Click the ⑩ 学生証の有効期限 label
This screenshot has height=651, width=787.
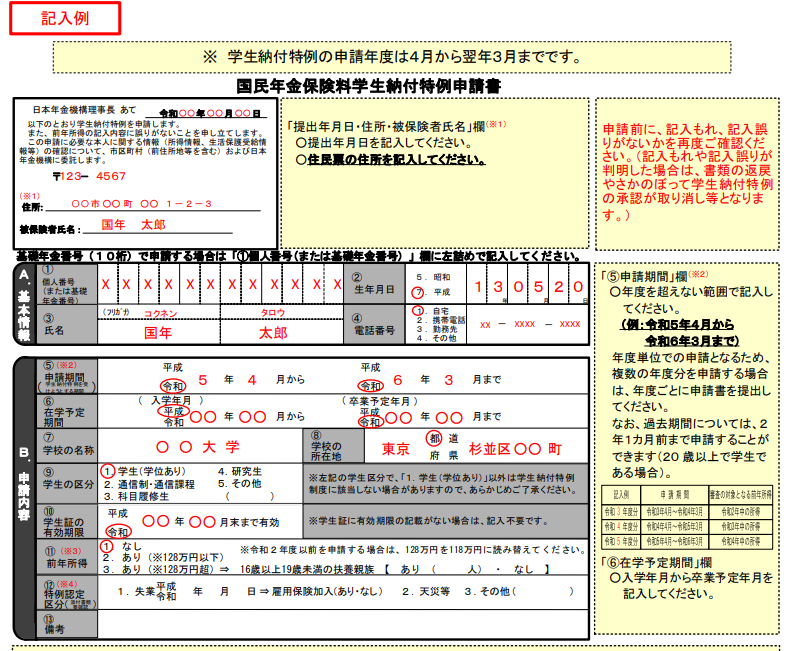[x=66, y=522]
